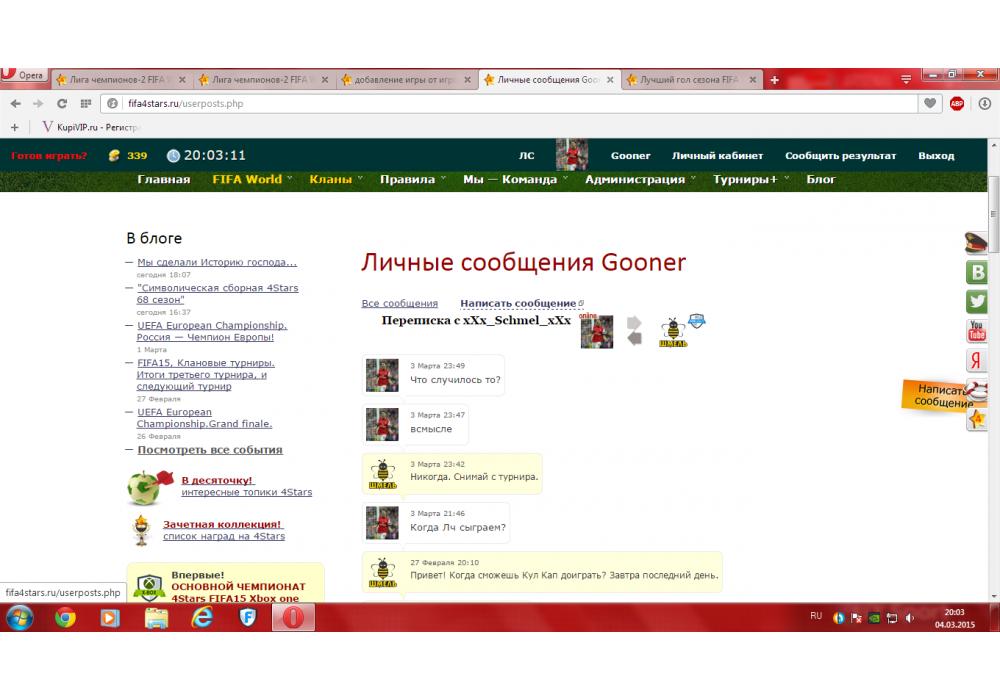Open the Главная menu item
Screen dimensions: 1000x700
tap(163, 180)
